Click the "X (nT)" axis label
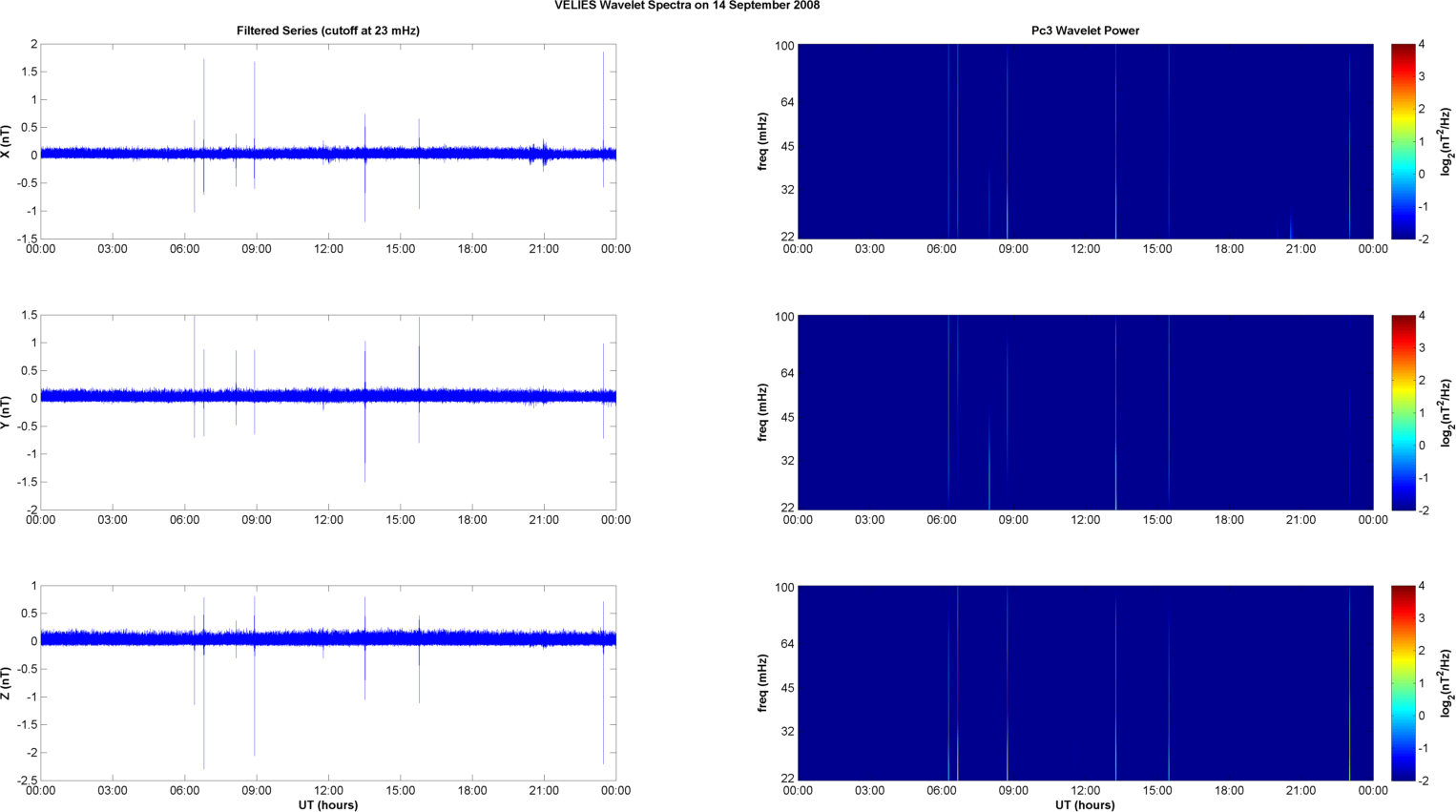The width and height of the screenshot is (1456, 812). click(x=6, y=141)
